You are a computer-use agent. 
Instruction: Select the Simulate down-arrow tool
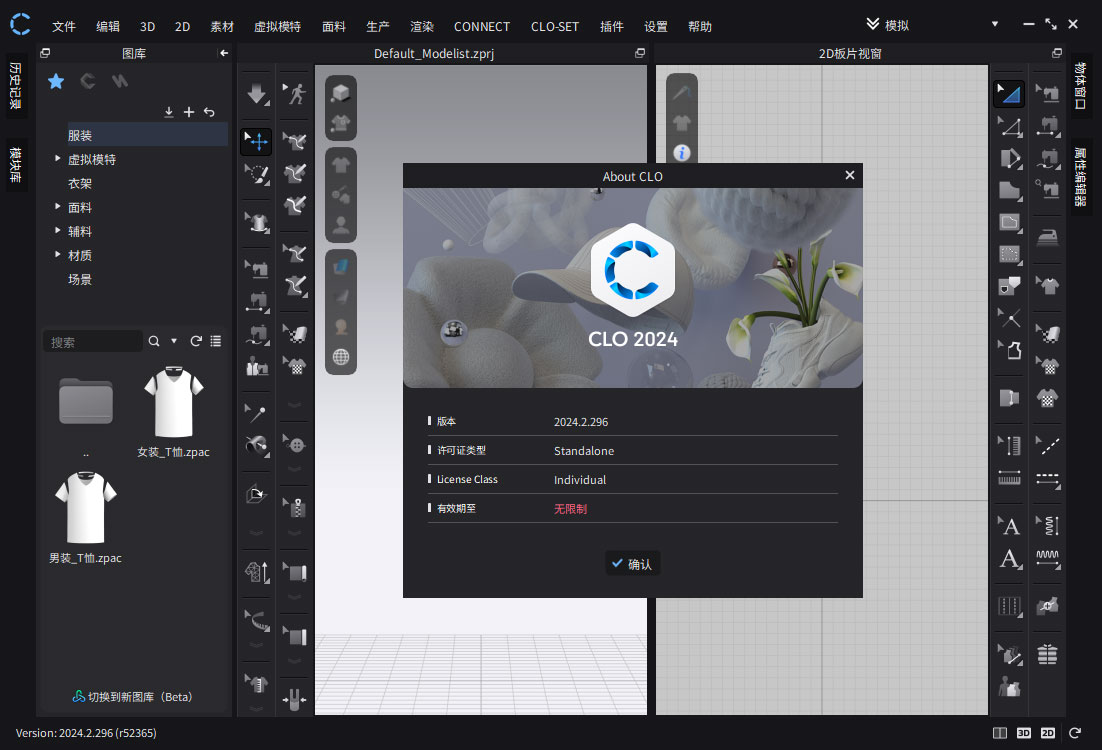click(x=257, y=93)
